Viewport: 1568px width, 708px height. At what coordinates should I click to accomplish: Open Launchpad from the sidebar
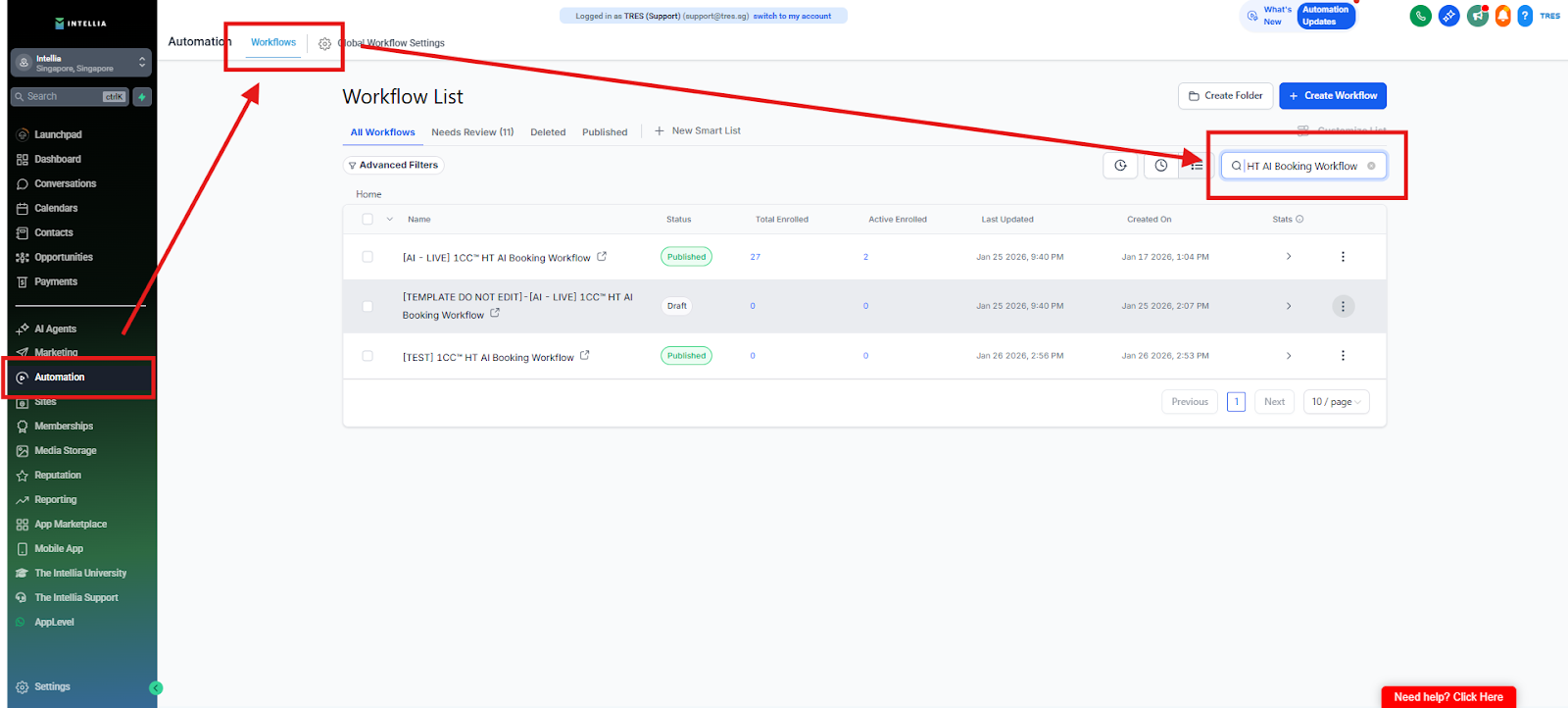pyautogui.click(x=58, y=134)
